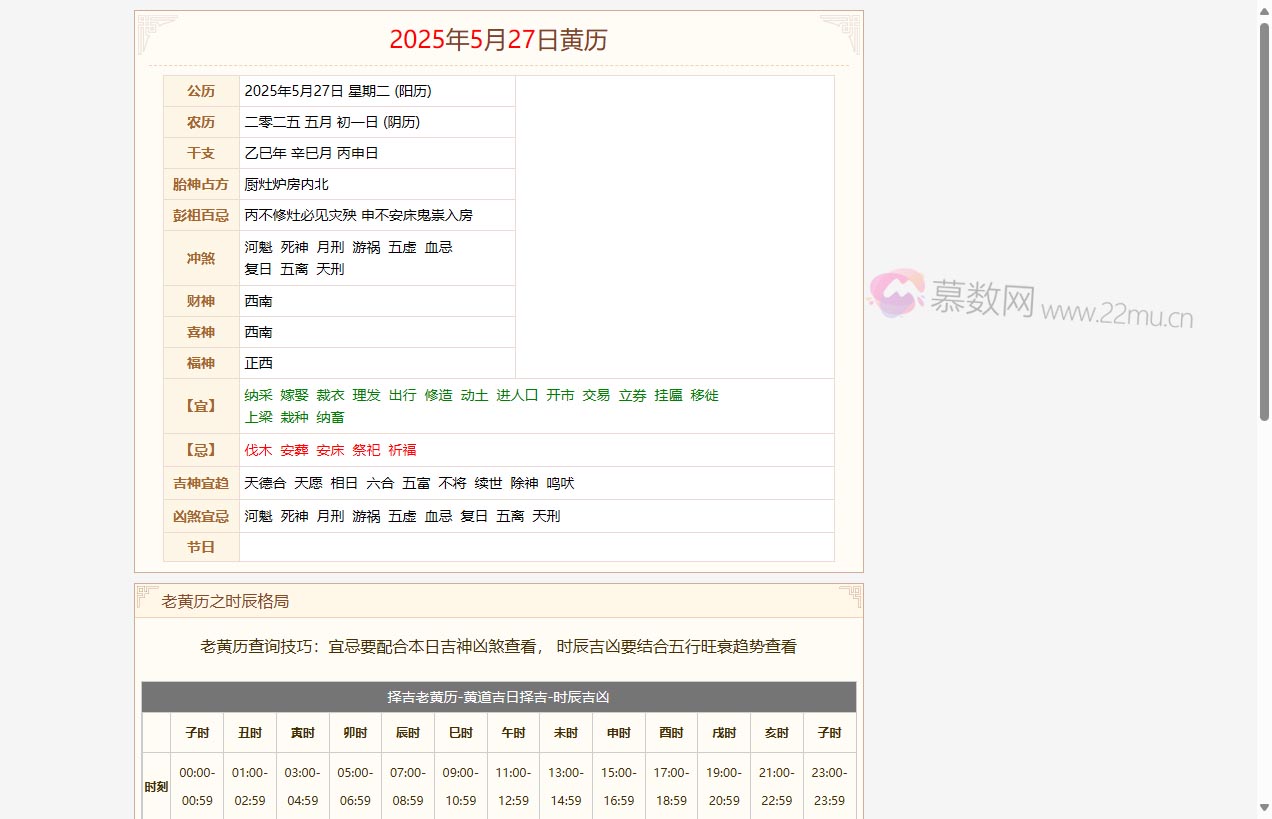Click 上梁 in the second 宜 line

[258, 417]
